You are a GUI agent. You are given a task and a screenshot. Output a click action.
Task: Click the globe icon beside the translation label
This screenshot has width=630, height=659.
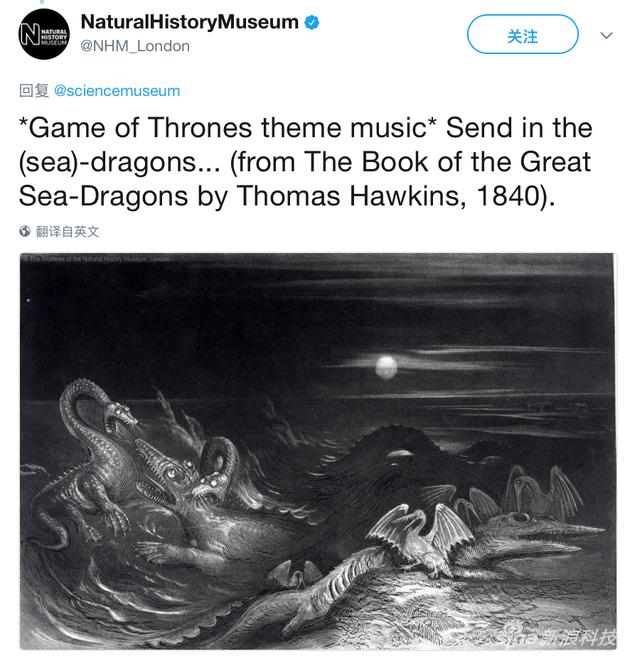tap(25, 231)
